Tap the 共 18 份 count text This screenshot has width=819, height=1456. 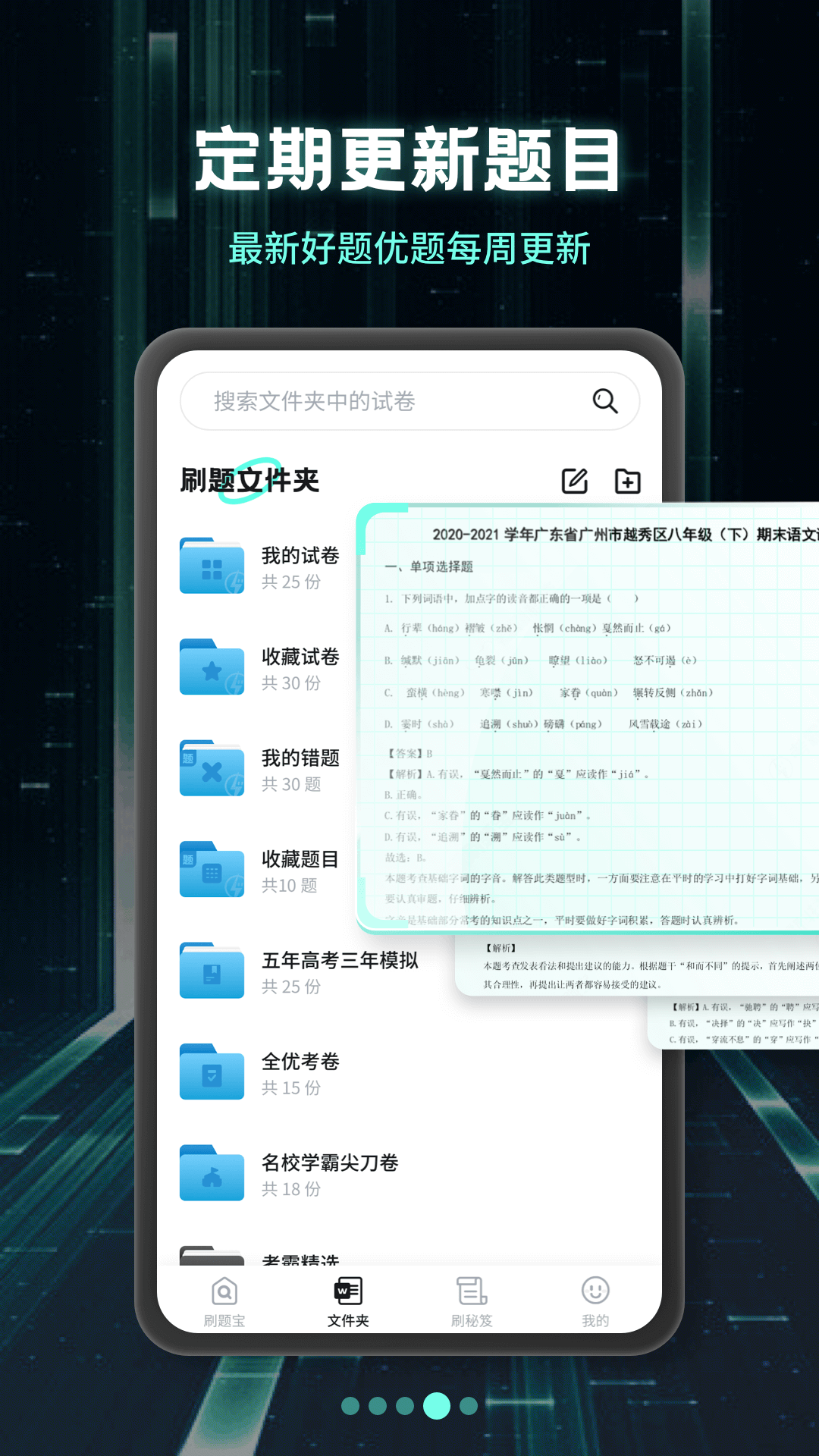pos(291,1189)
